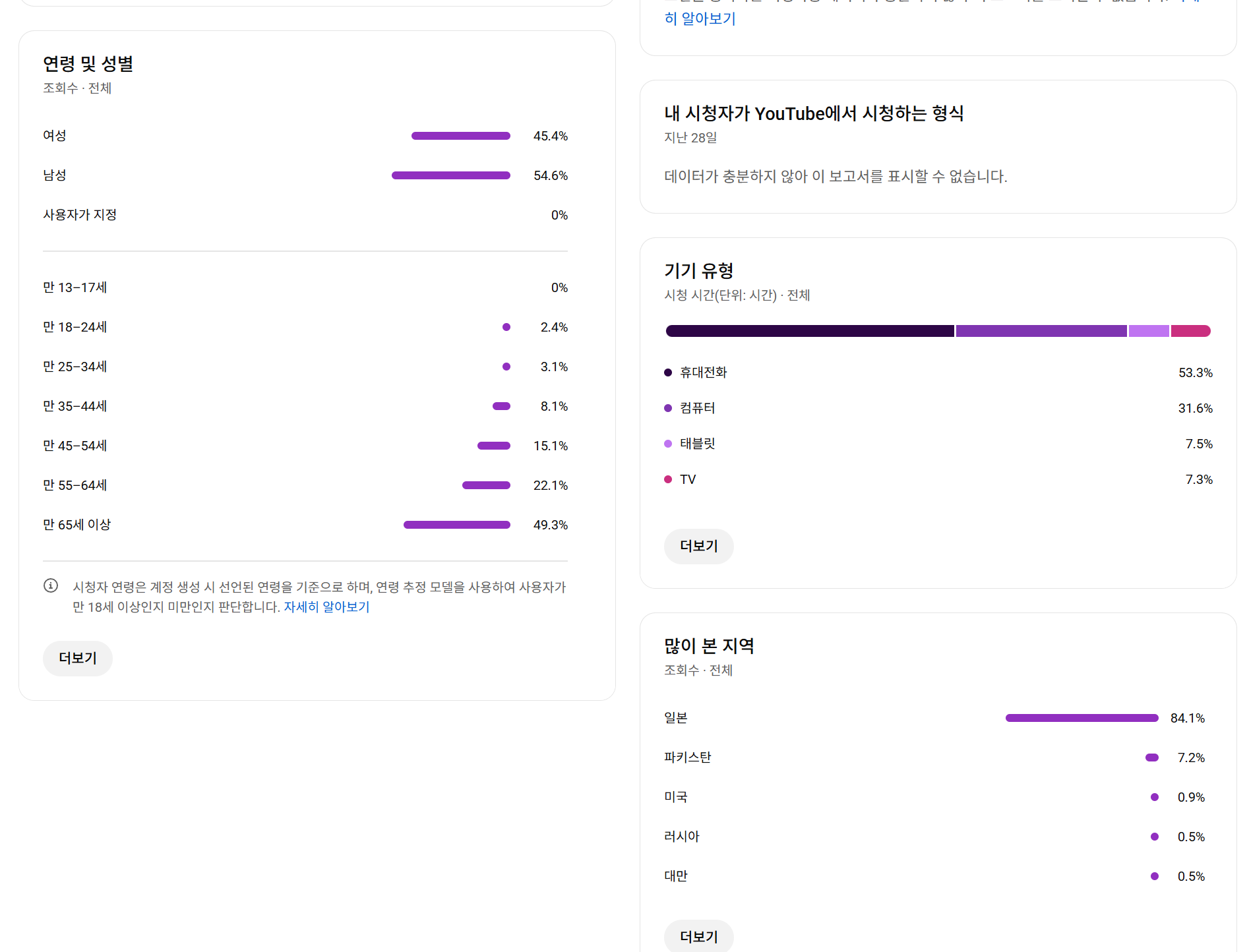This screenshot has height=952, width=1249.
Task: Click the light purple dot next to 태블릿
Action: (668, 444)
